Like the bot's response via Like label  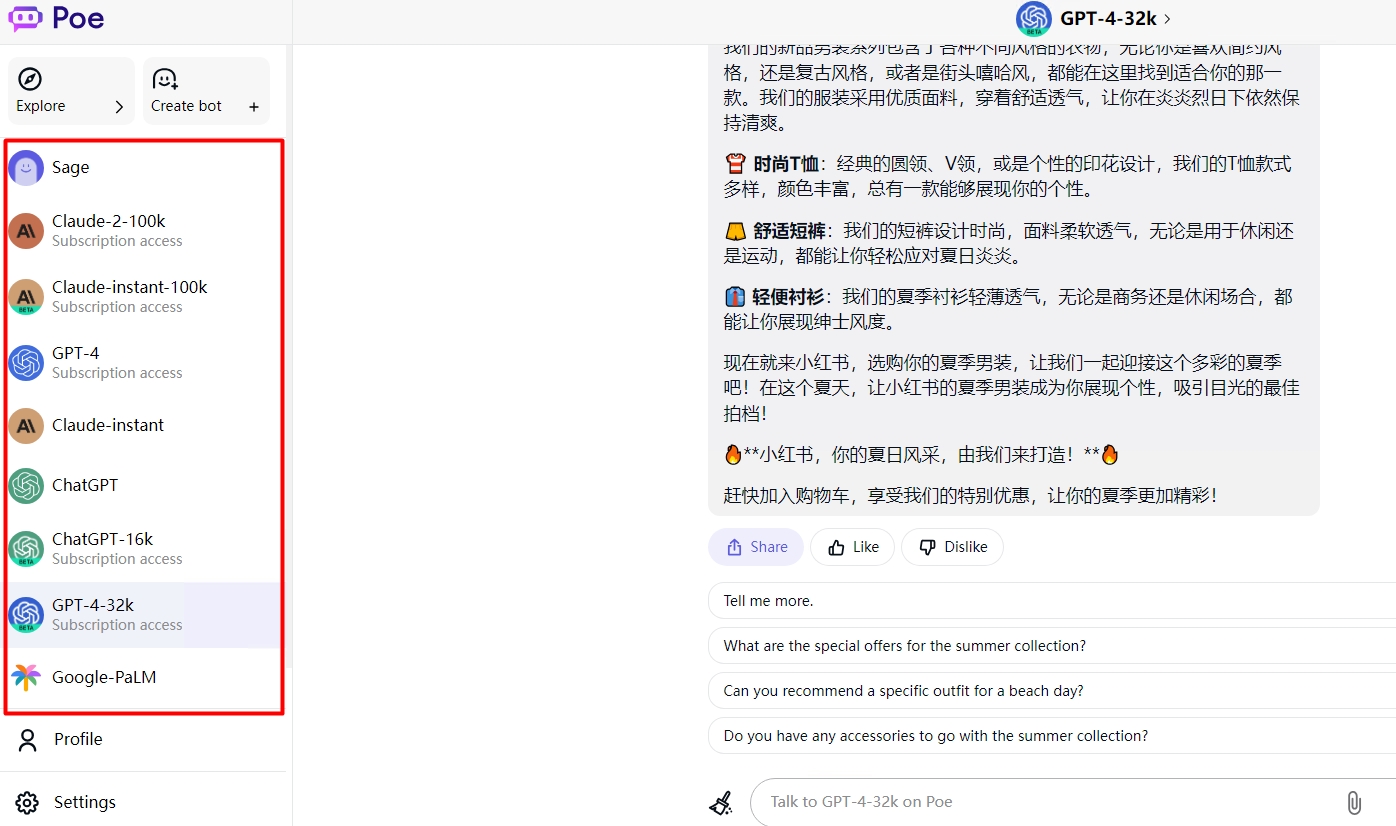pos(866,547)
